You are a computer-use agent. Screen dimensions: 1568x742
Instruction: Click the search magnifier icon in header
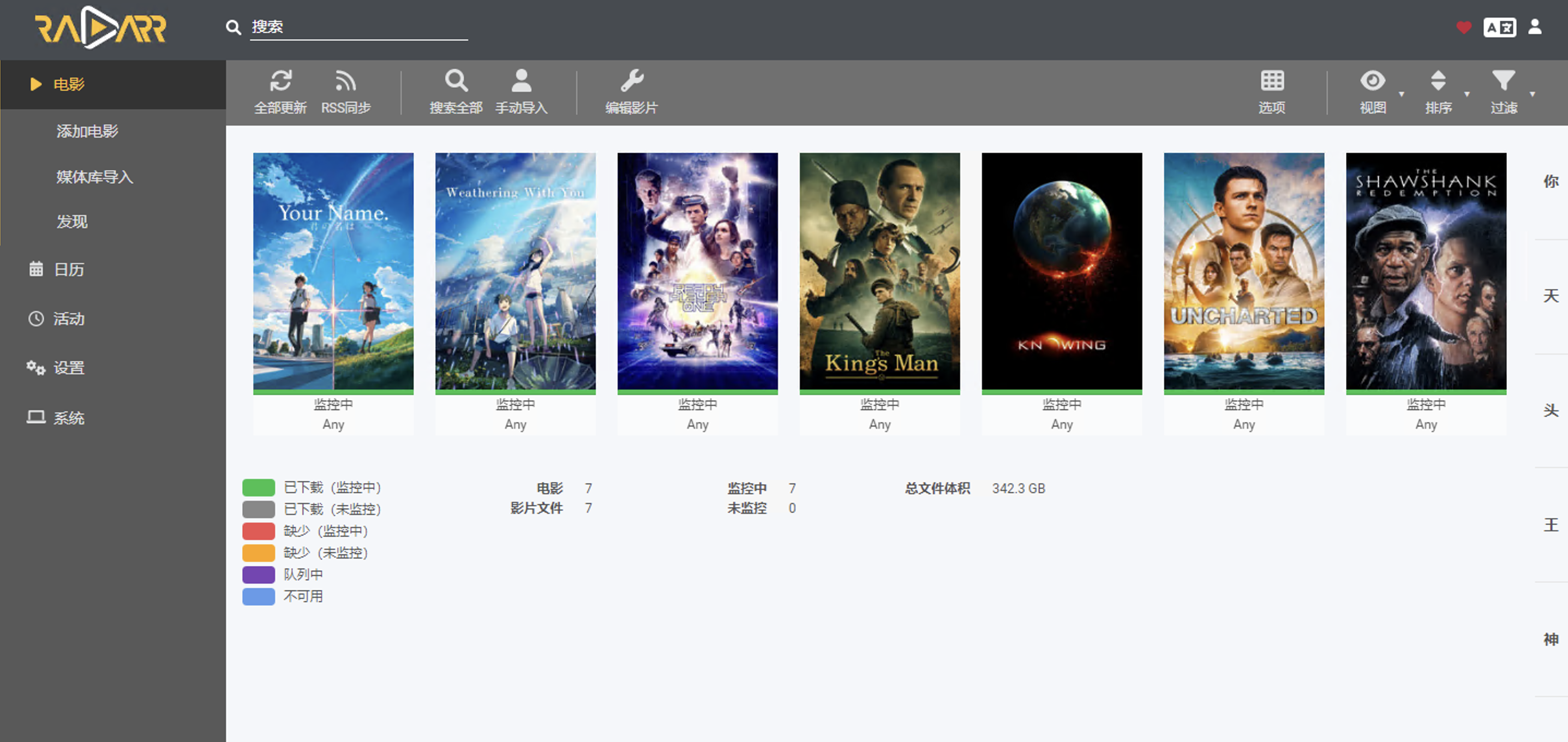[233, 27]
